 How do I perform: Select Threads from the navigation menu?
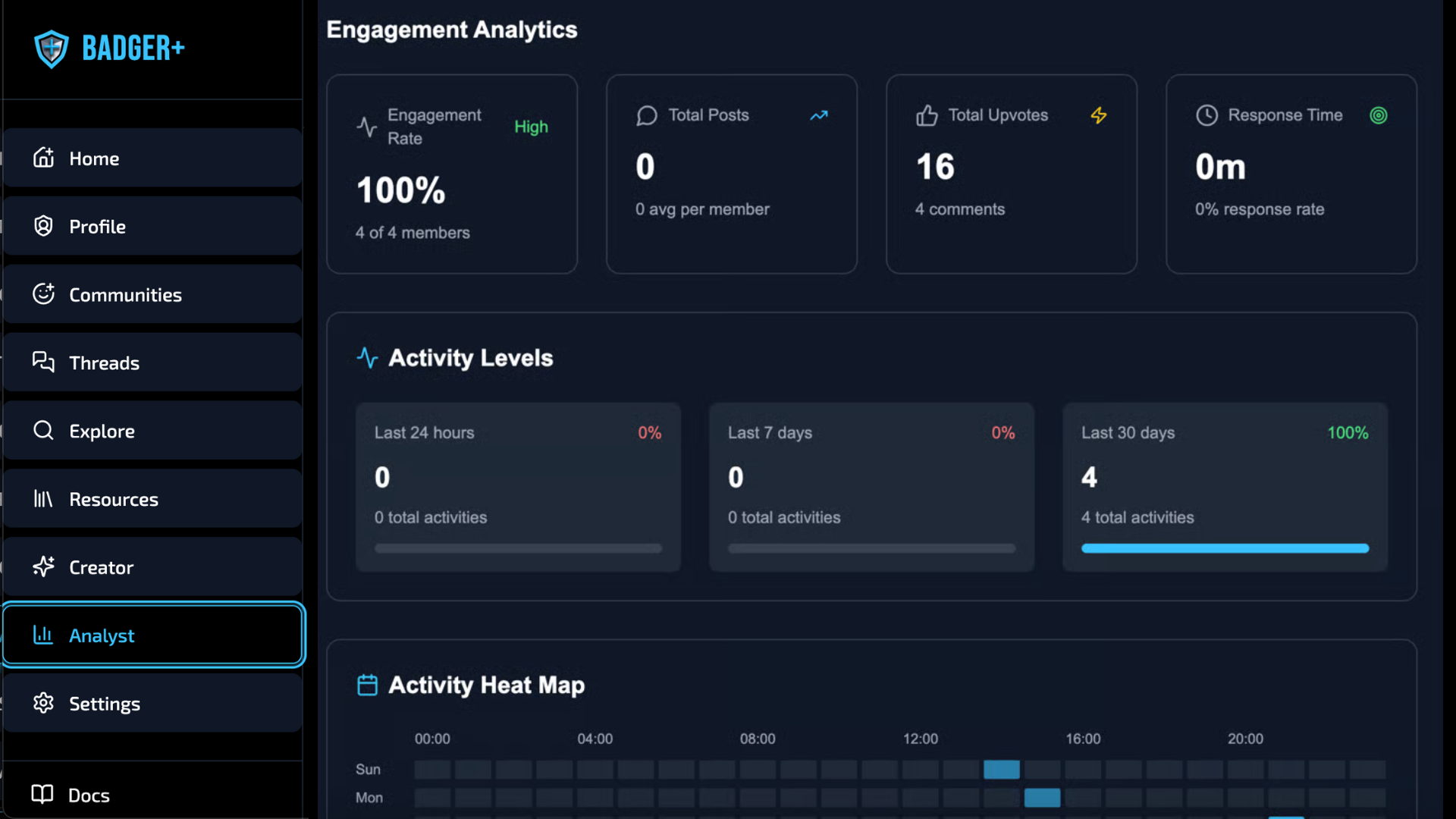tap(104, 362)
